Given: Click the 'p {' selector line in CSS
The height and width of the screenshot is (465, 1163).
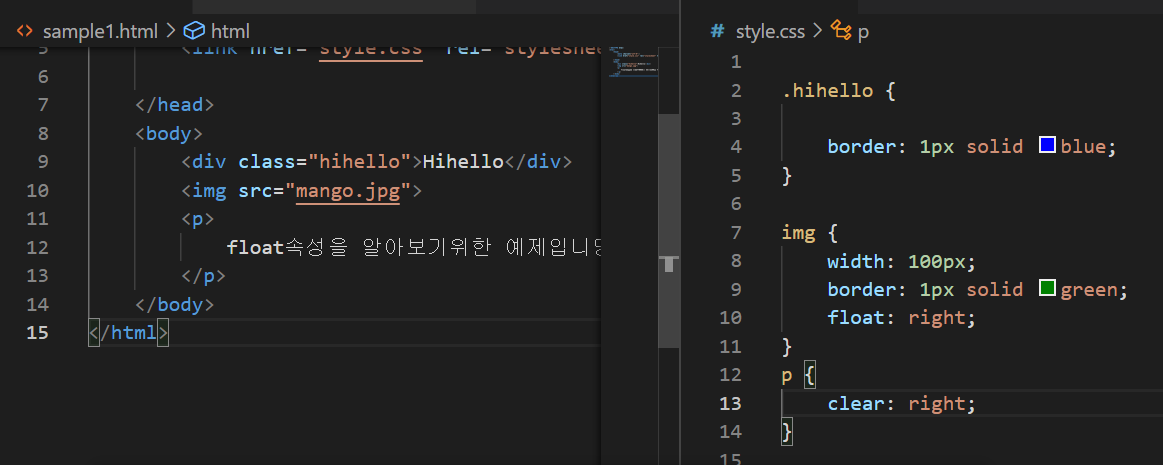Looking at the screenshot, I should 799,375.
